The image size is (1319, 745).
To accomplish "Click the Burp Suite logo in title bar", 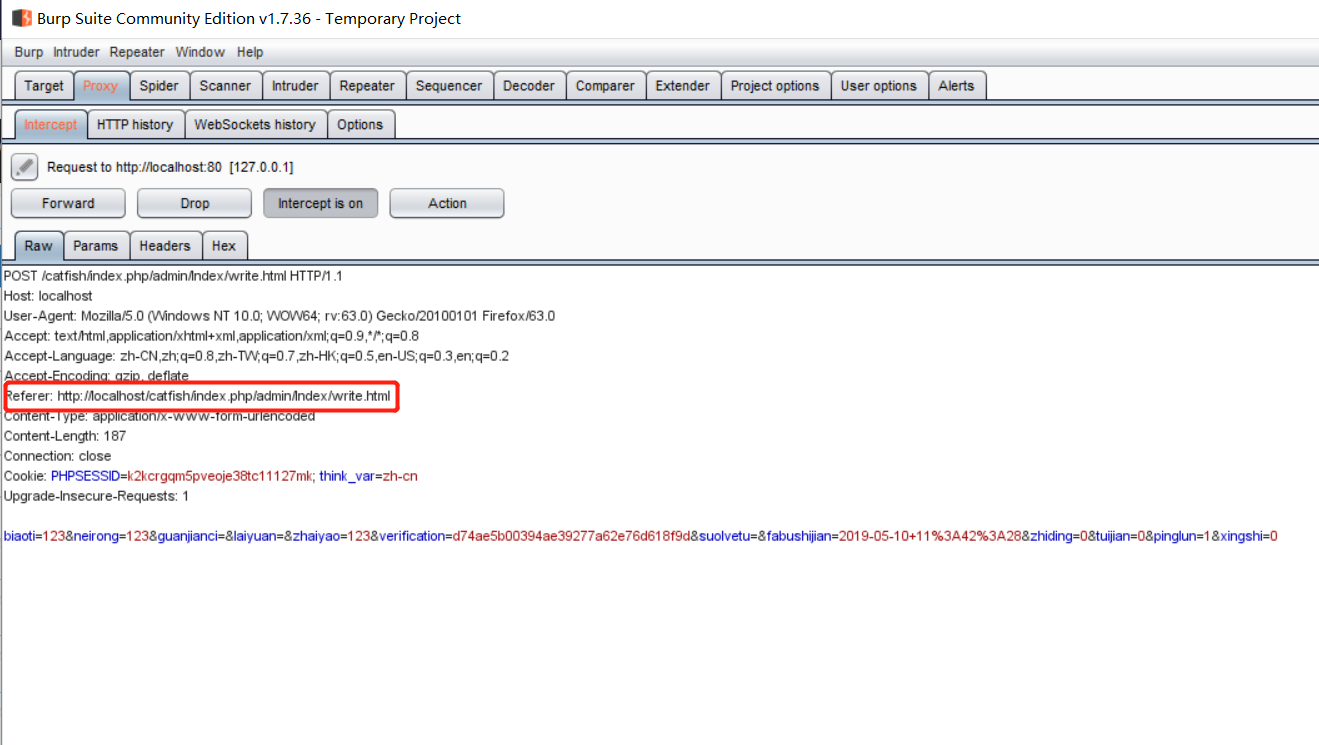I will (x=21, y=18).
